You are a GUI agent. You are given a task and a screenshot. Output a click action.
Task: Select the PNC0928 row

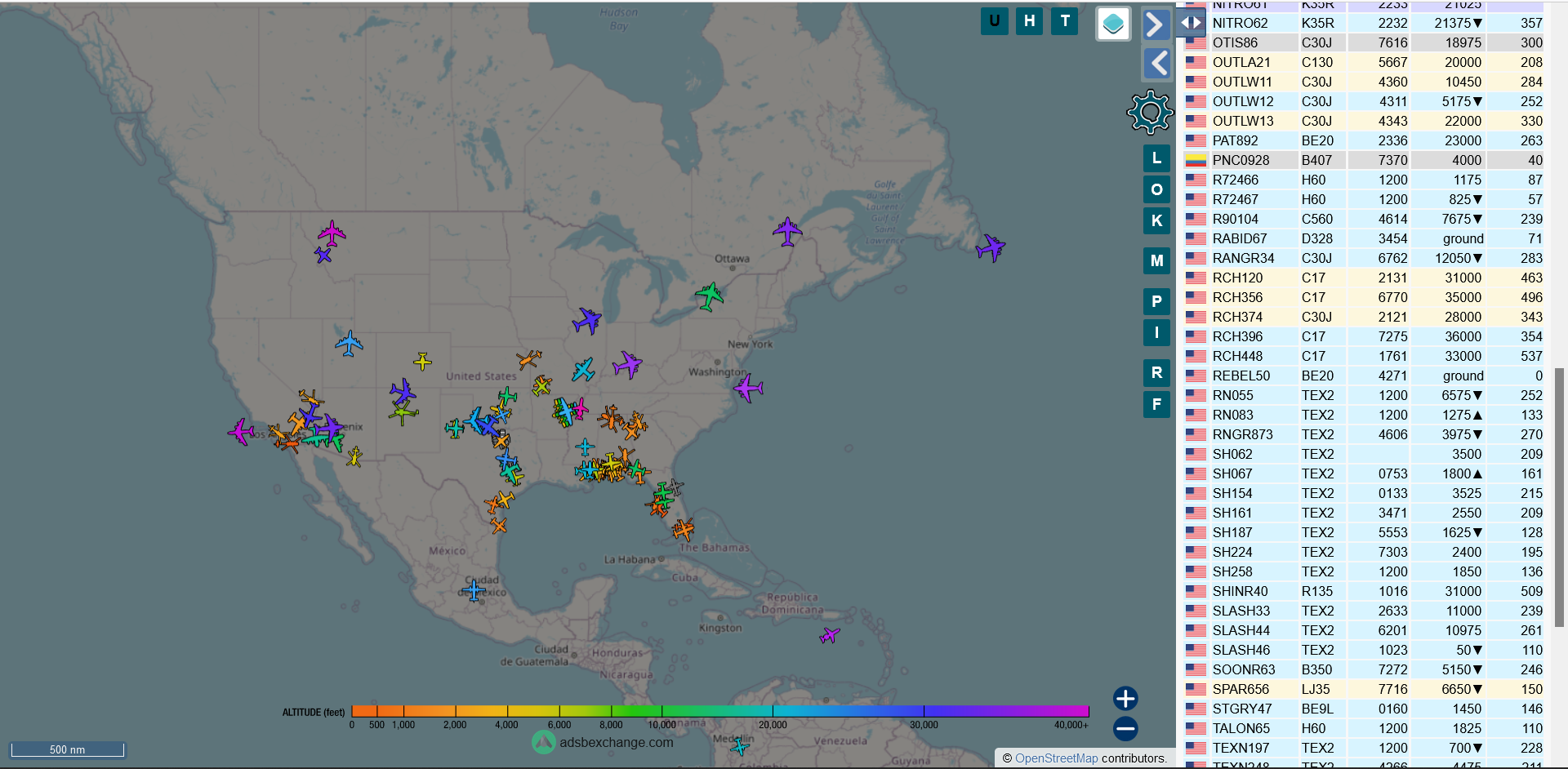[x=1364, y=160]
